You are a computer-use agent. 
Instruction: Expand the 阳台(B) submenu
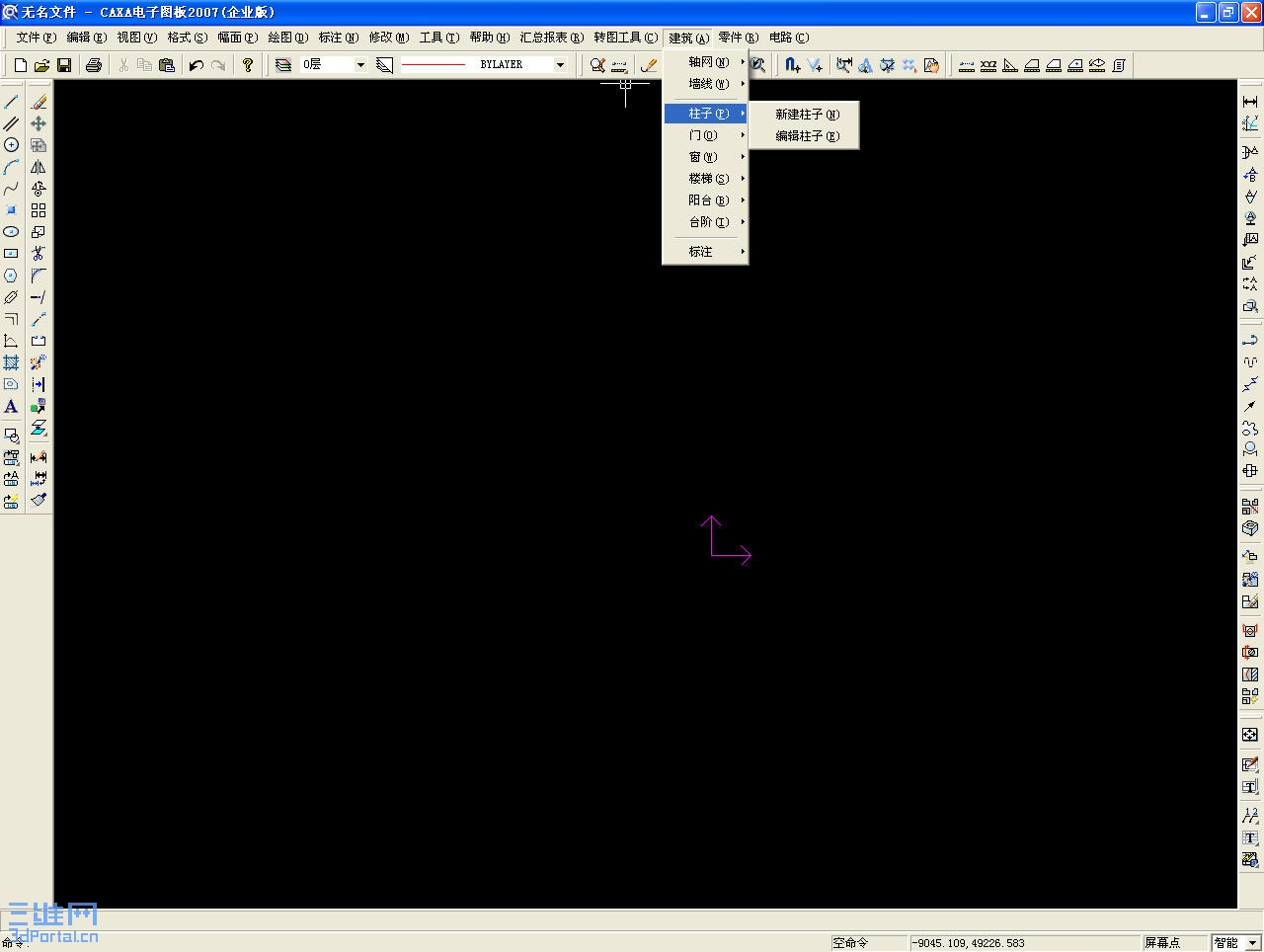706,200
